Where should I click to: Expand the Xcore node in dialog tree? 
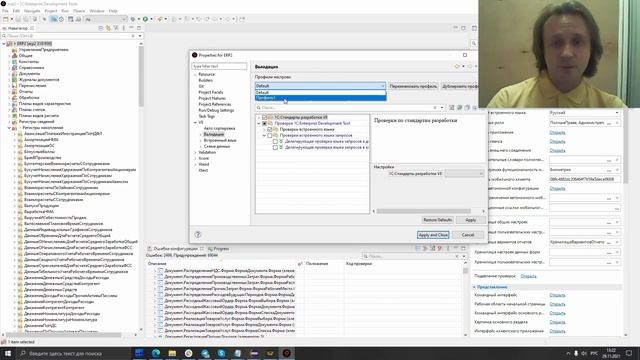[196, 158]
